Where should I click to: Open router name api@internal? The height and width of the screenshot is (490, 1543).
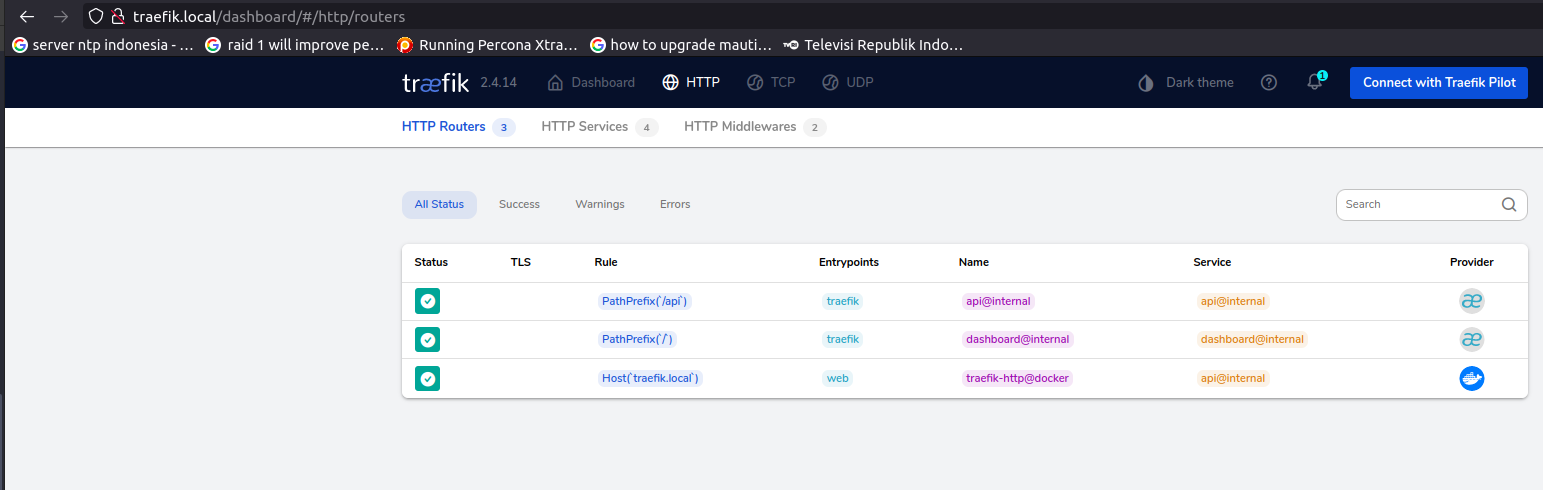point(997,301)
